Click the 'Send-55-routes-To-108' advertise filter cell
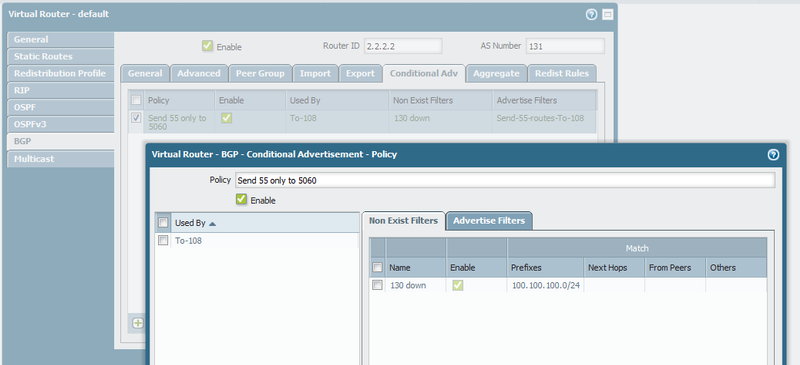 click(x=540, y=118)
